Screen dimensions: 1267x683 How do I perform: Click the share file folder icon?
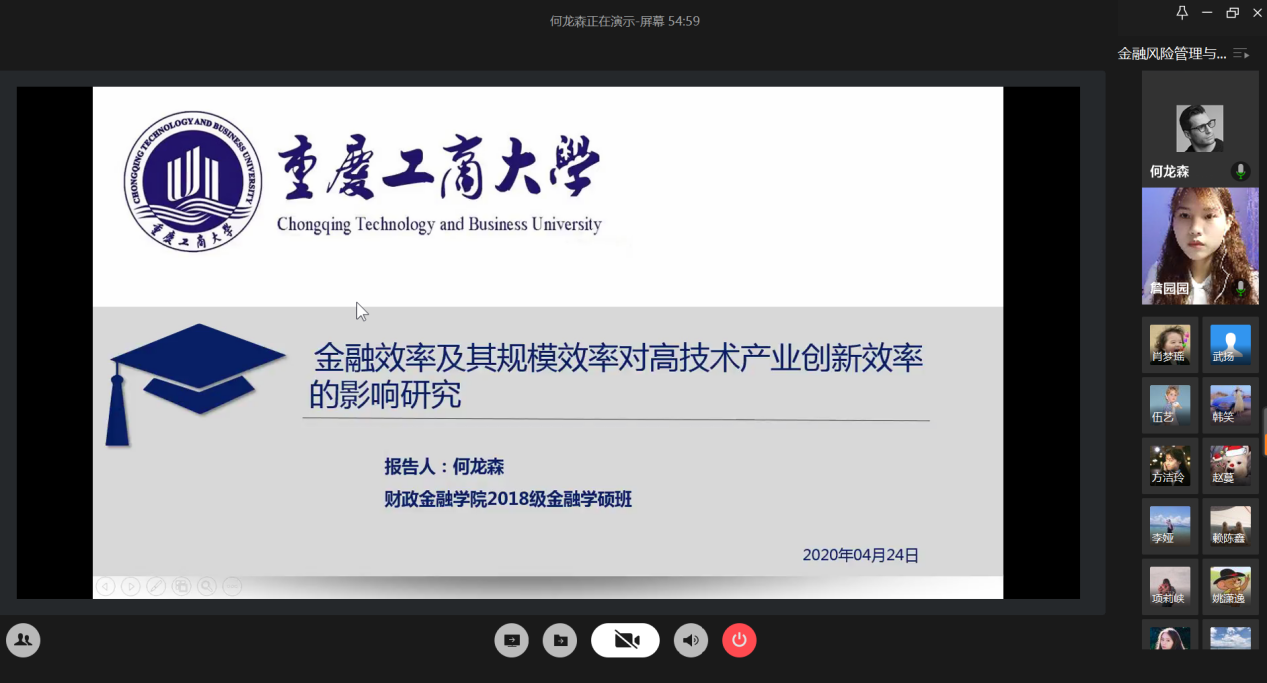pos(560,640)
